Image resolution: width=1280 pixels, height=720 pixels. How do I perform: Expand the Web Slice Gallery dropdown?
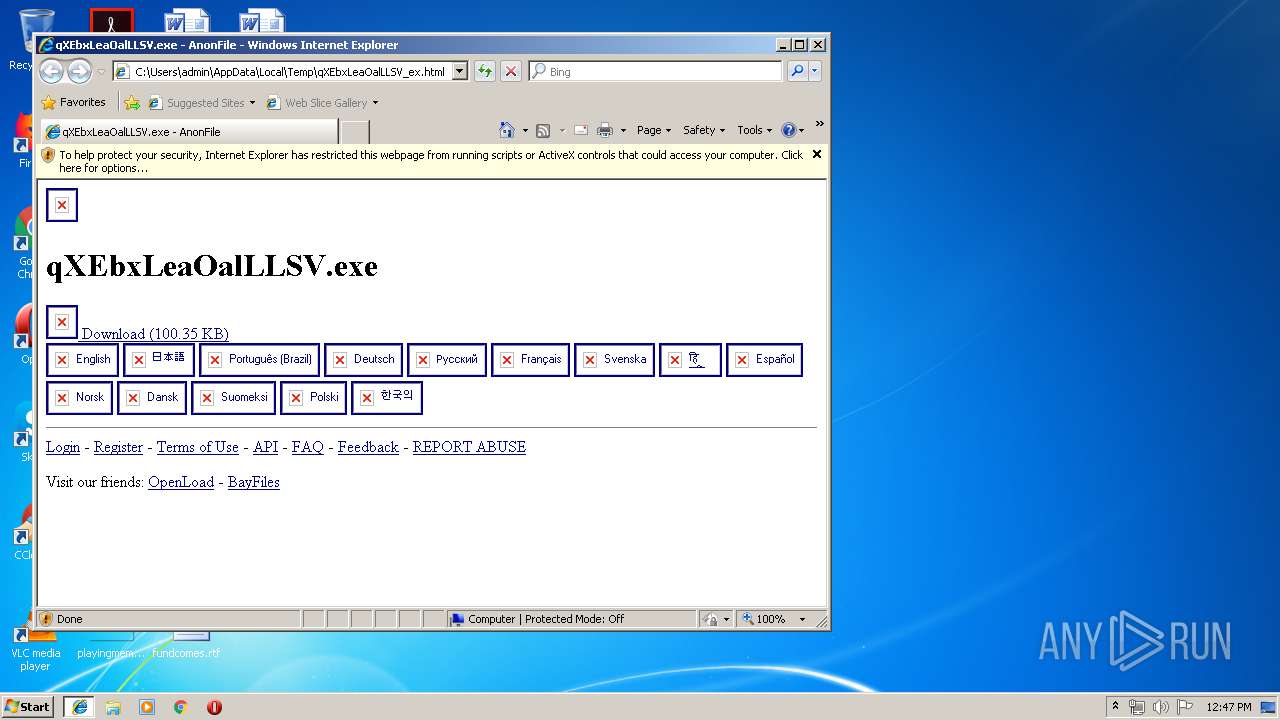point(375,102)
